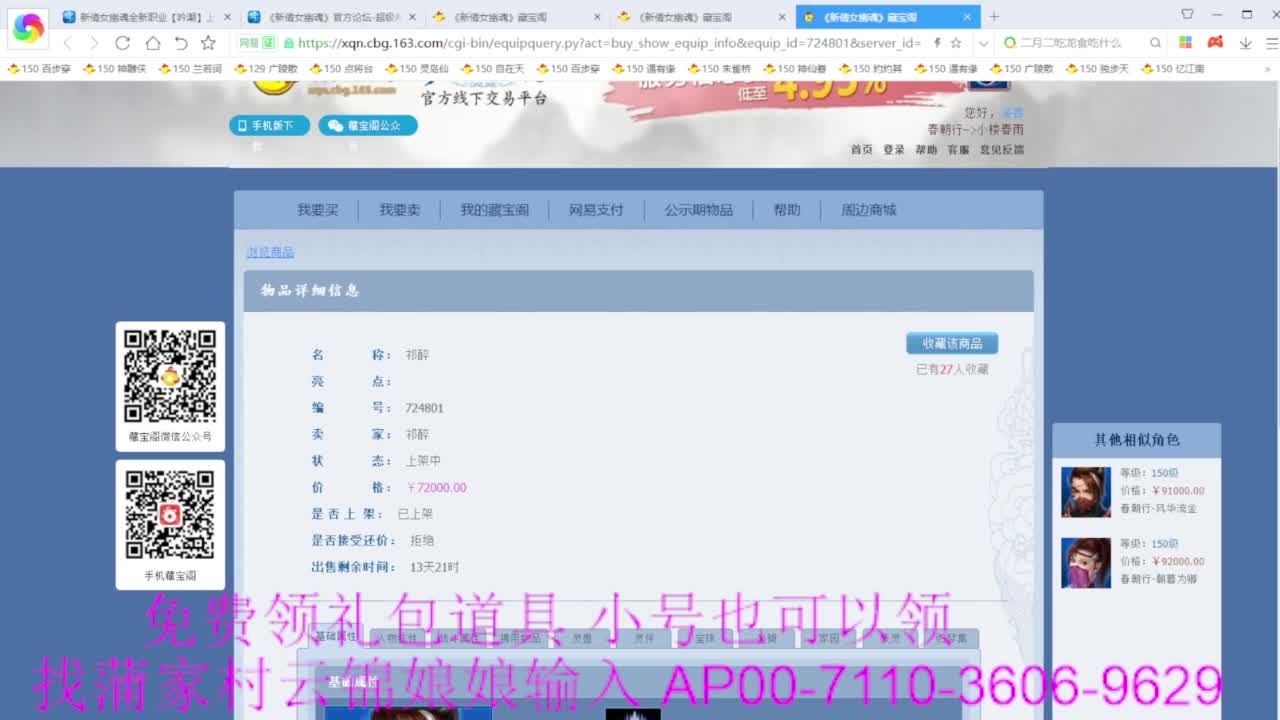This screenshot has height=720, width=1280.
Task: Open the colorful apps grid icon
Action: pos(1185,43)
